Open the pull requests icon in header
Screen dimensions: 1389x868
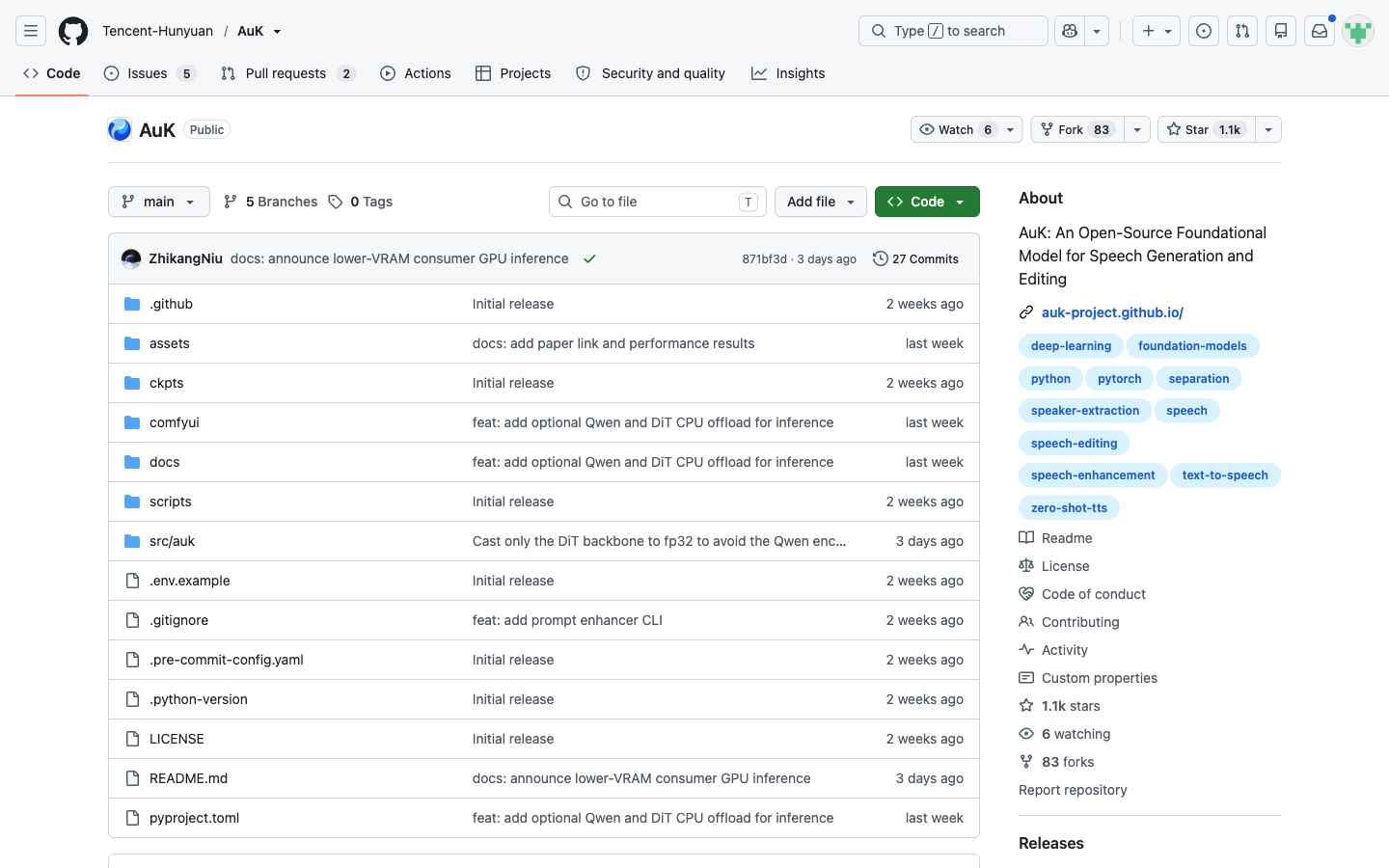(x=1242, y=31)
